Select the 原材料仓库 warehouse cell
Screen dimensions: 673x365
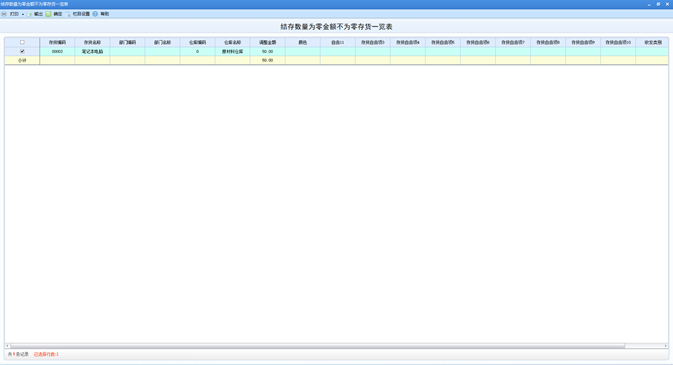point(233,51)
